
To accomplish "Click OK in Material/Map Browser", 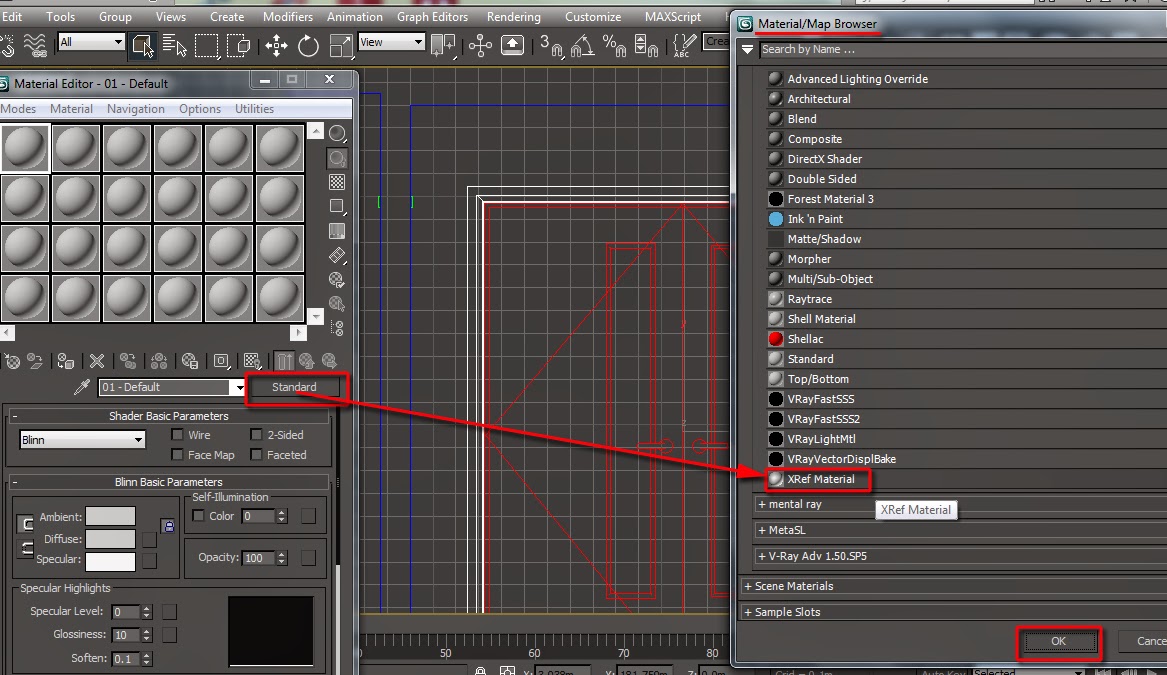I will [x=1058, y=642].
